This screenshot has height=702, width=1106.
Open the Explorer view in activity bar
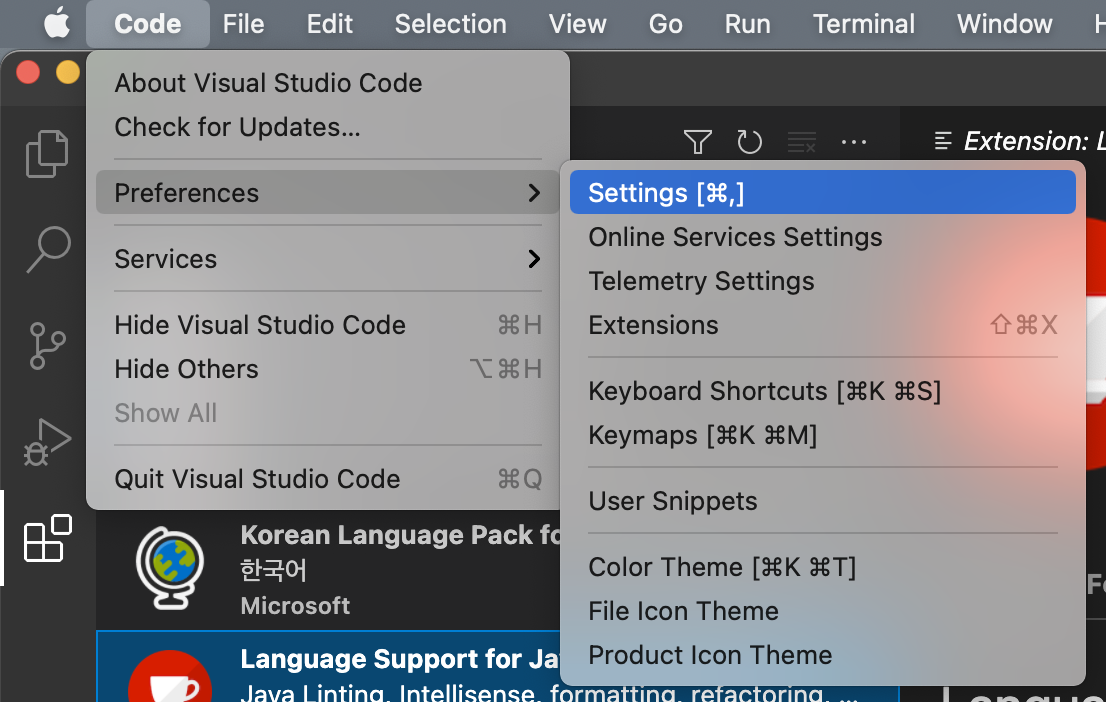point(47,153)
